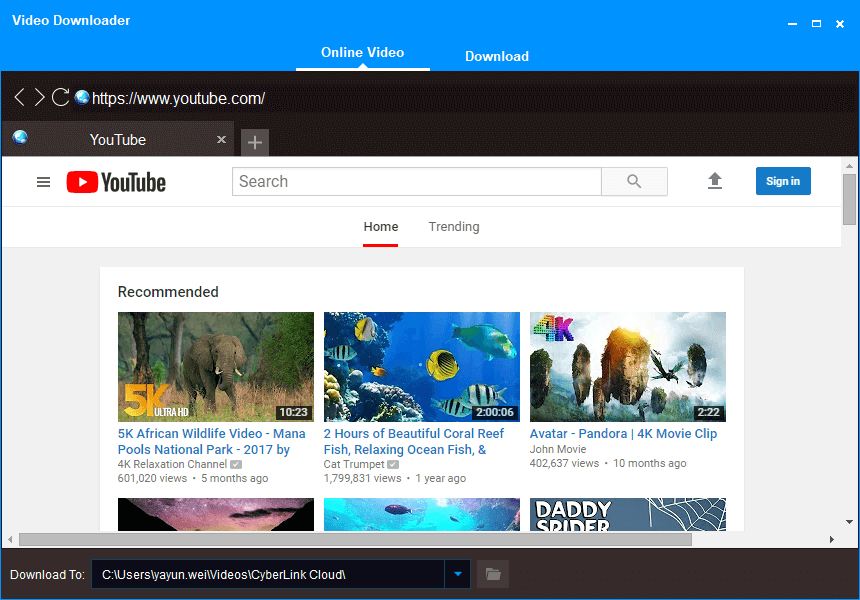
Task: Open a new tab with plus button
Action: [x=255, y=143]
